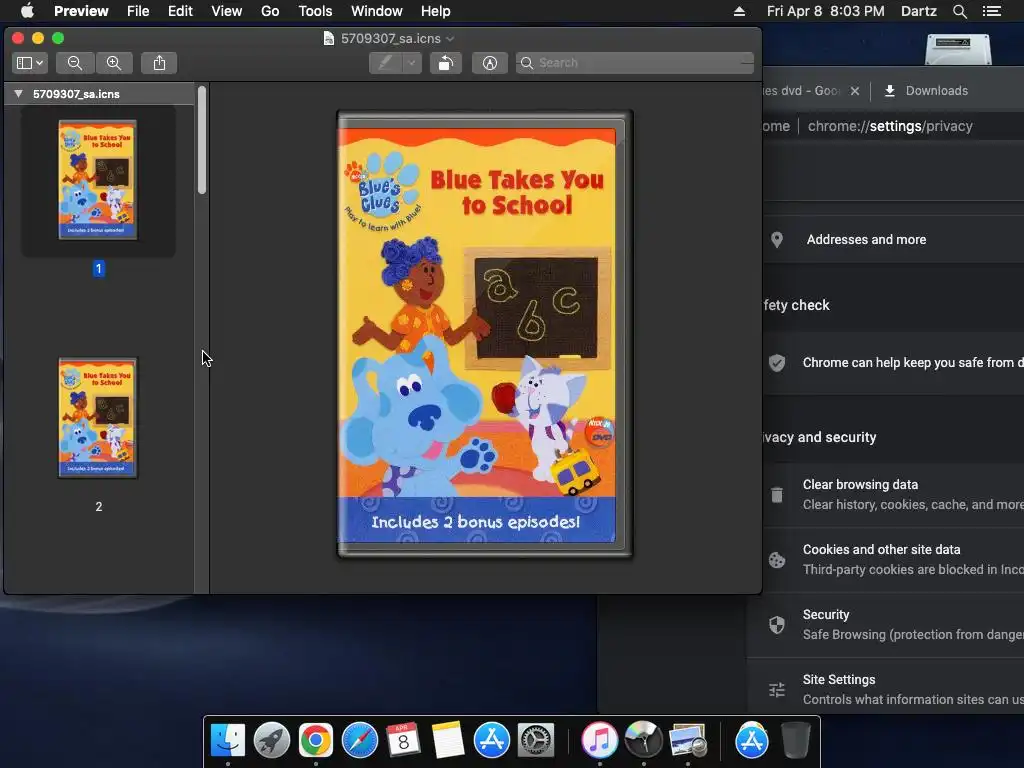Click the Chrome address bar chrome://settings/privacy
The width and height of the screenshot is (1024, 768).
pos(890,126)
